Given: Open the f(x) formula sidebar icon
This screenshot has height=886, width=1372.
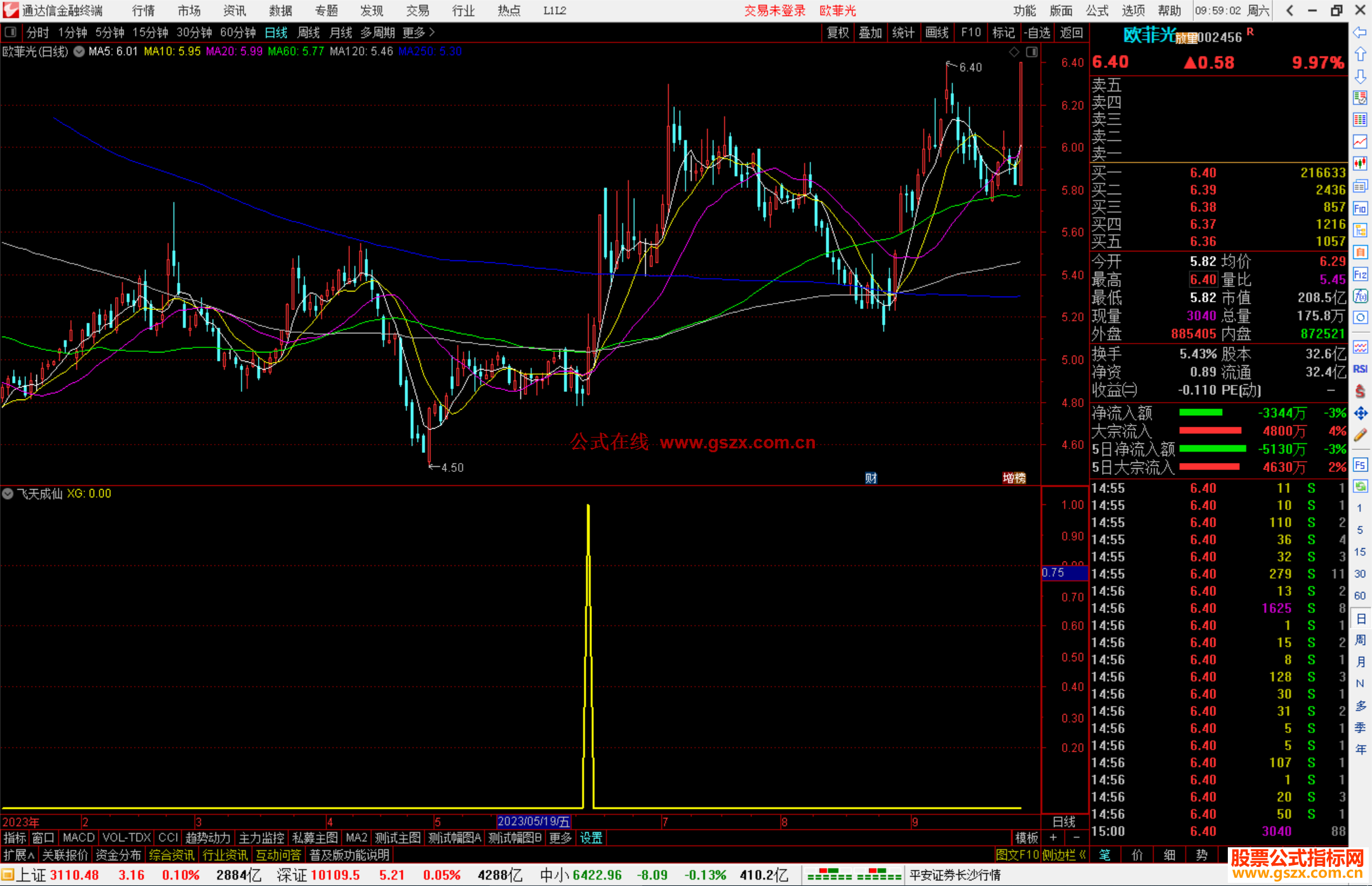Looking at the screenshot, I should [1360, 296].
